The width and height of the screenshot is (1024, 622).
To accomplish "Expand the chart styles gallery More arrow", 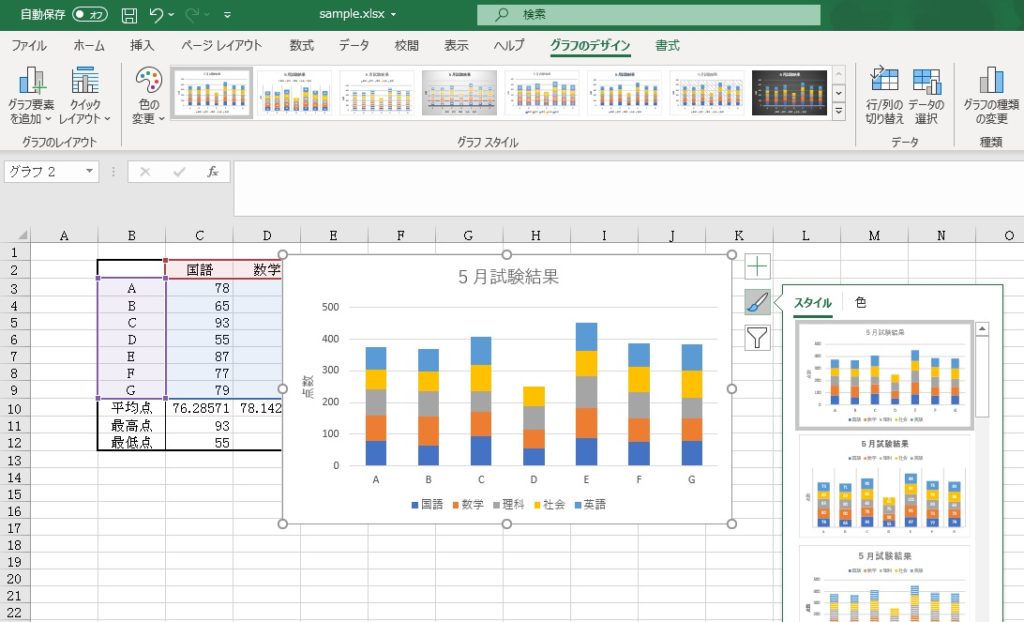I will coord(838,112).
